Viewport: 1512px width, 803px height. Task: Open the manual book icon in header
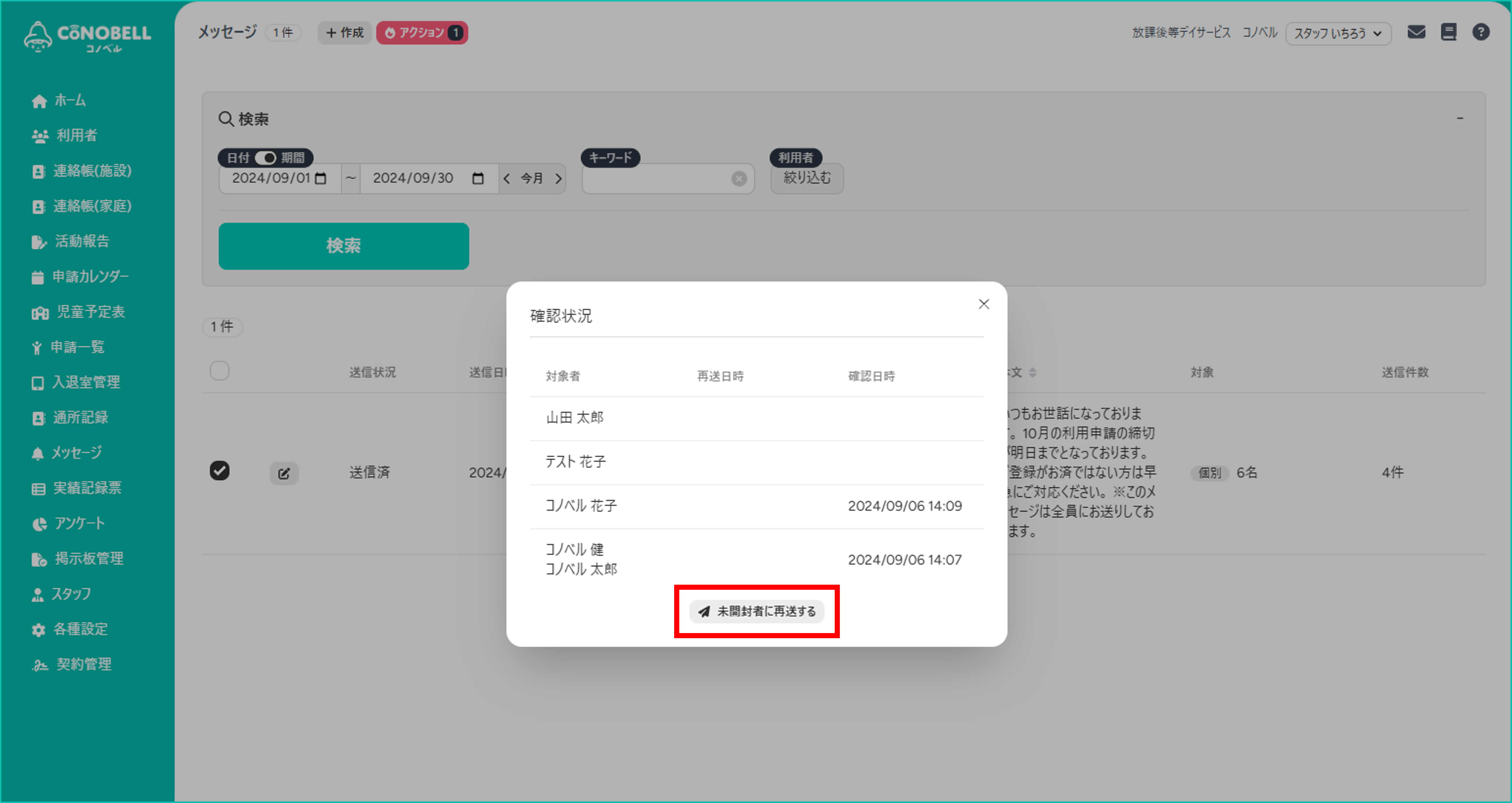(x=1448, y=32)
